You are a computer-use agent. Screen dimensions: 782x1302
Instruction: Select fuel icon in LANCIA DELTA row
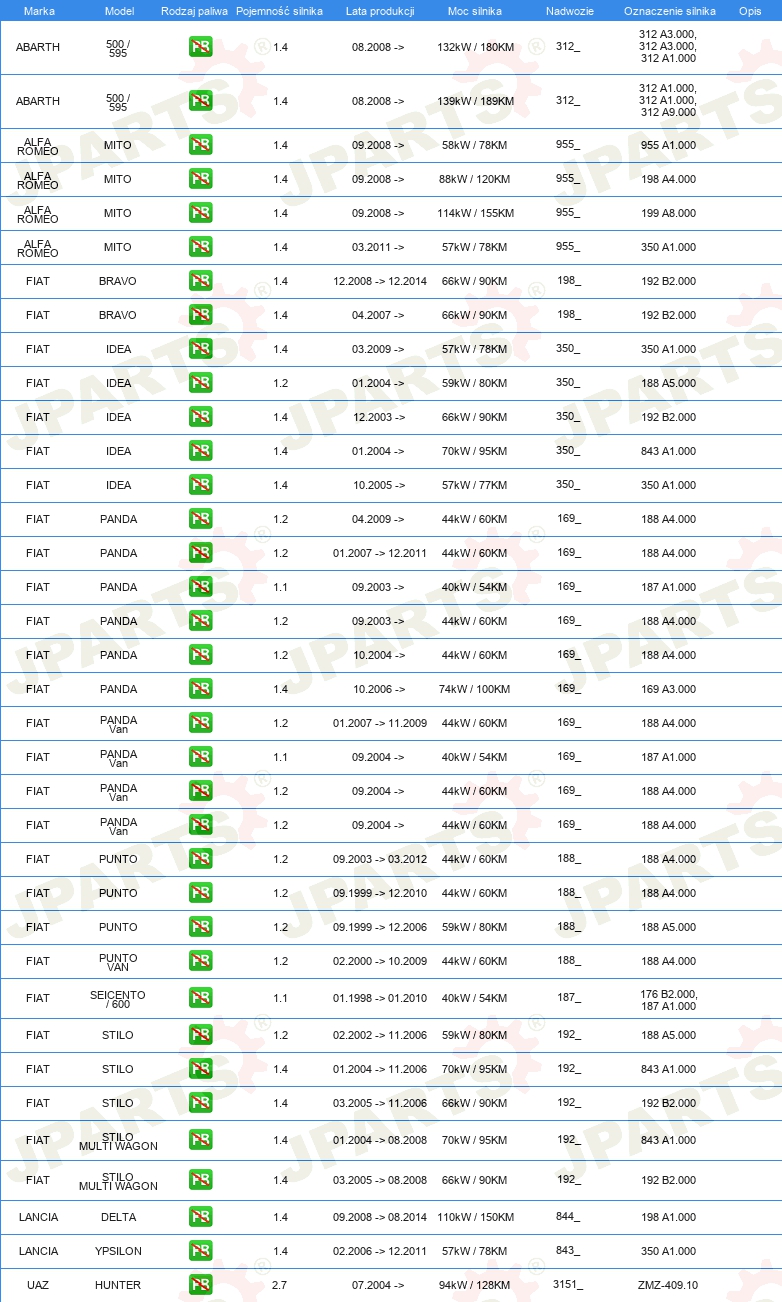pos(201,1216)
